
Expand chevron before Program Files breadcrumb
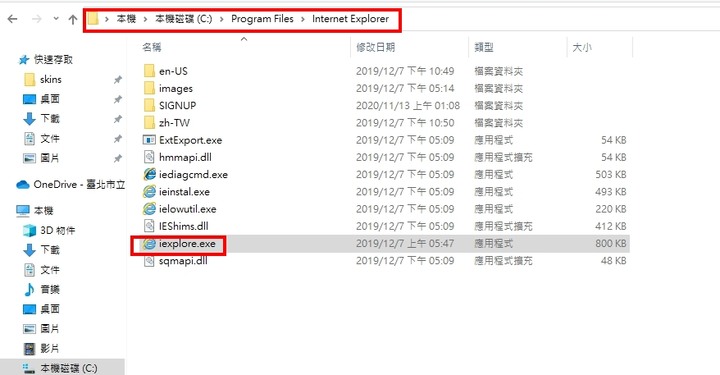click(222, 19)
